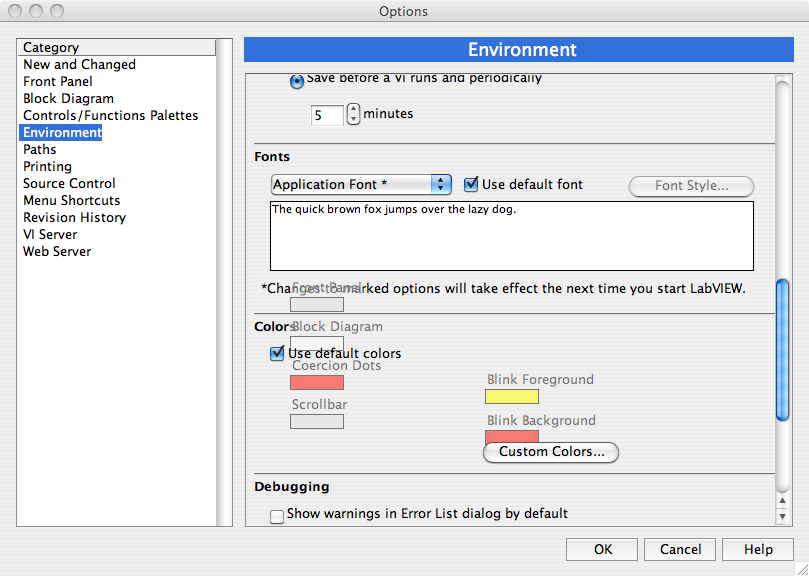Pick the Coercion Dots color swatch
The width and height of the screenshot is (809, 576).
317,382
